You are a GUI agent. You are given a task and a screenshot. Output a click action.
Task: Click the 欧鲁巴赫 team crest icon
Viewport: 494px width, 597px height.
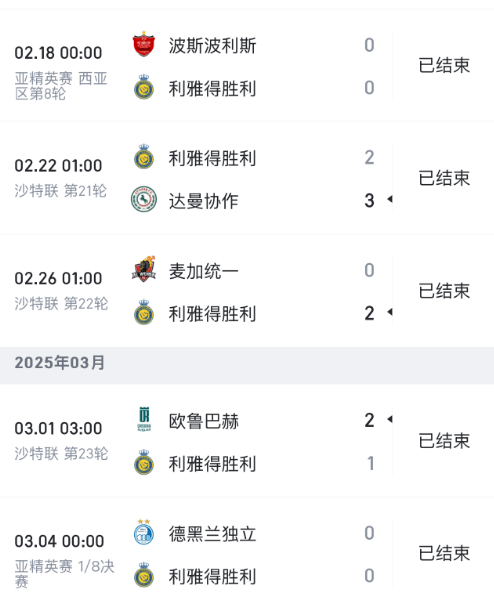(x=144, y=419)
